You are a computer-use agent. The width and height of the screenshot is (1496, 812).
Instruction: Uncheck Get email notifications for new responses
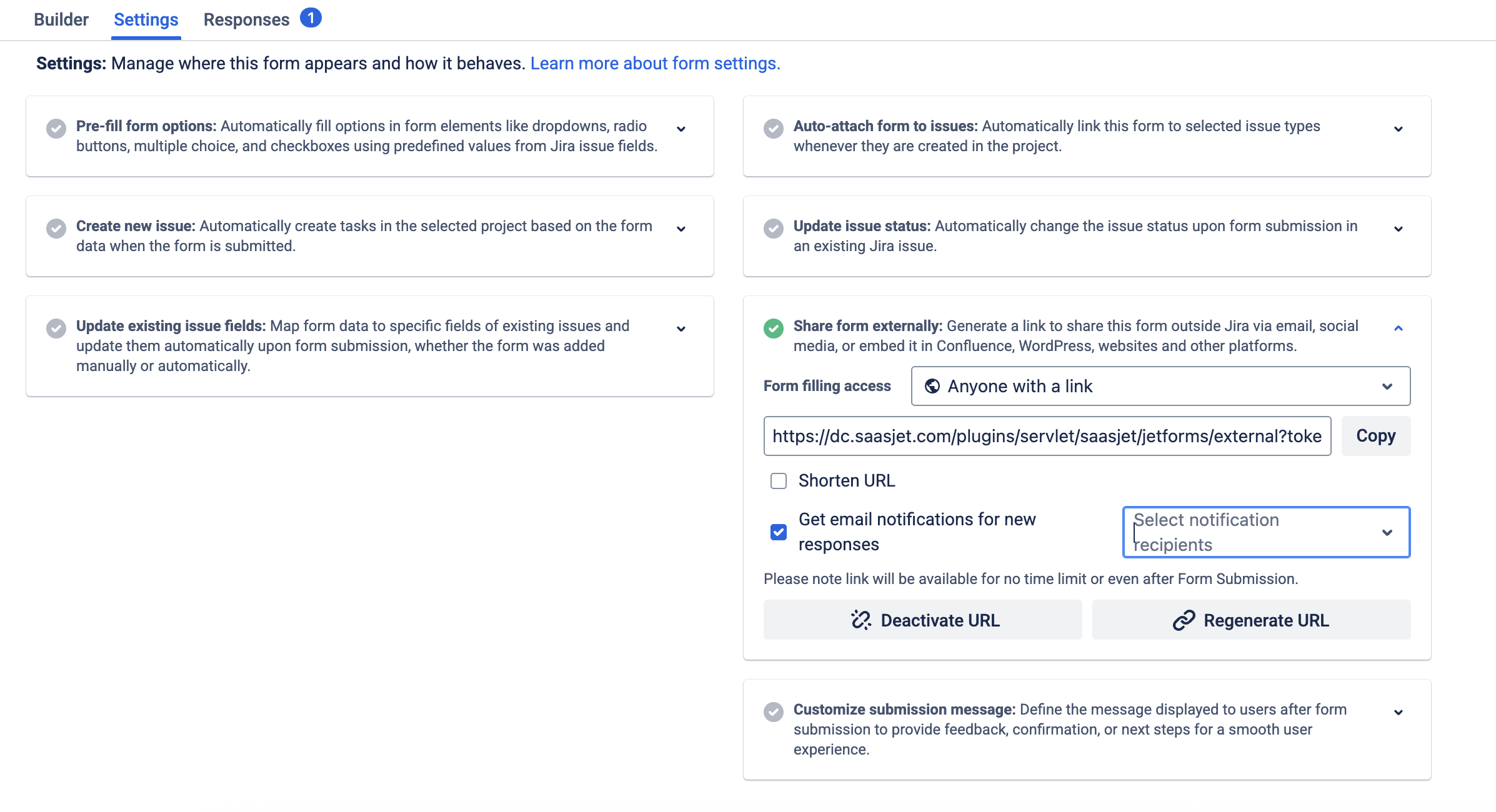779,532
